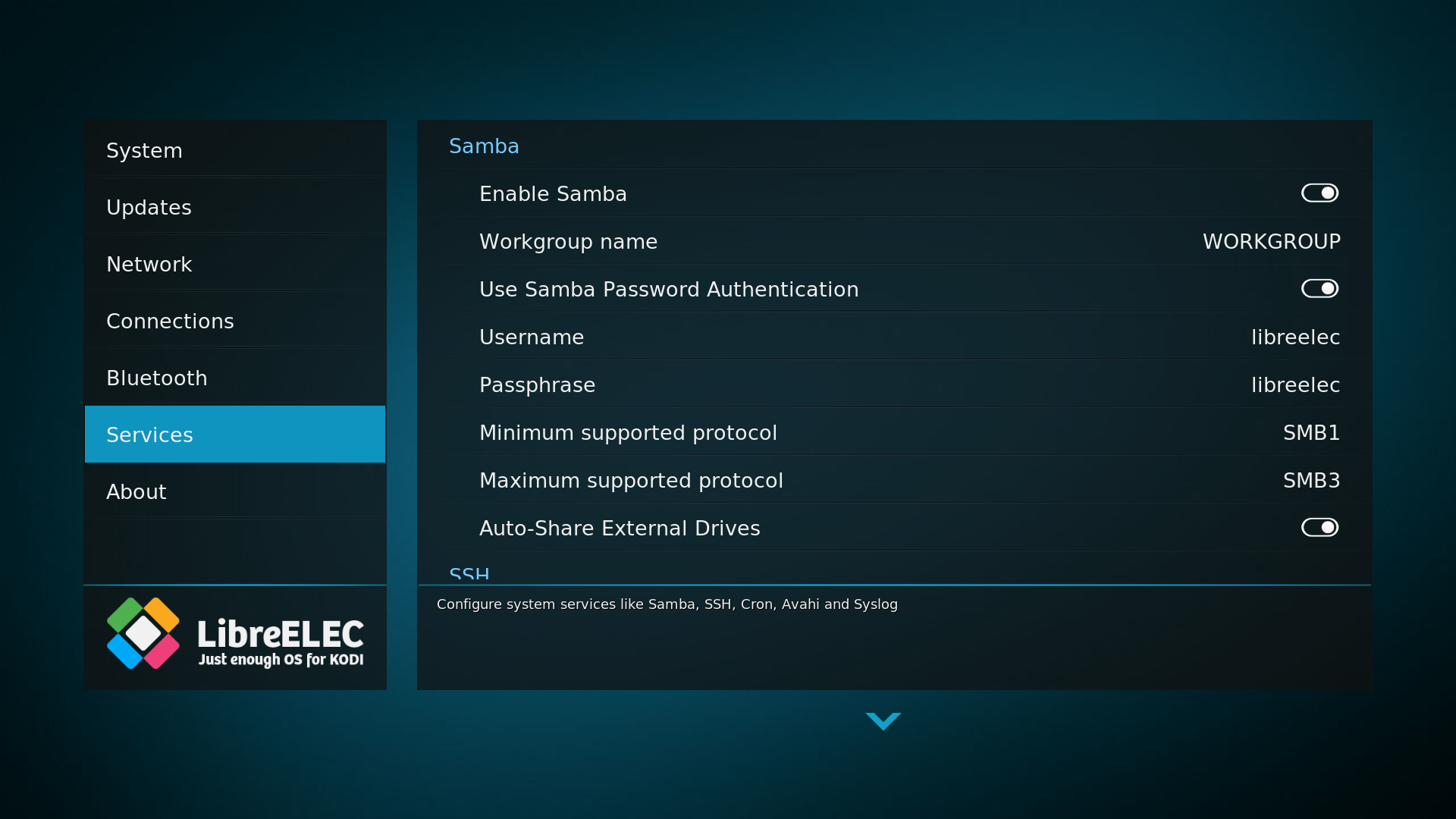The image size is (1456, 819).
Task: Change the Maximum supported protocol SMB3 value
Action: coord(1310,481)
